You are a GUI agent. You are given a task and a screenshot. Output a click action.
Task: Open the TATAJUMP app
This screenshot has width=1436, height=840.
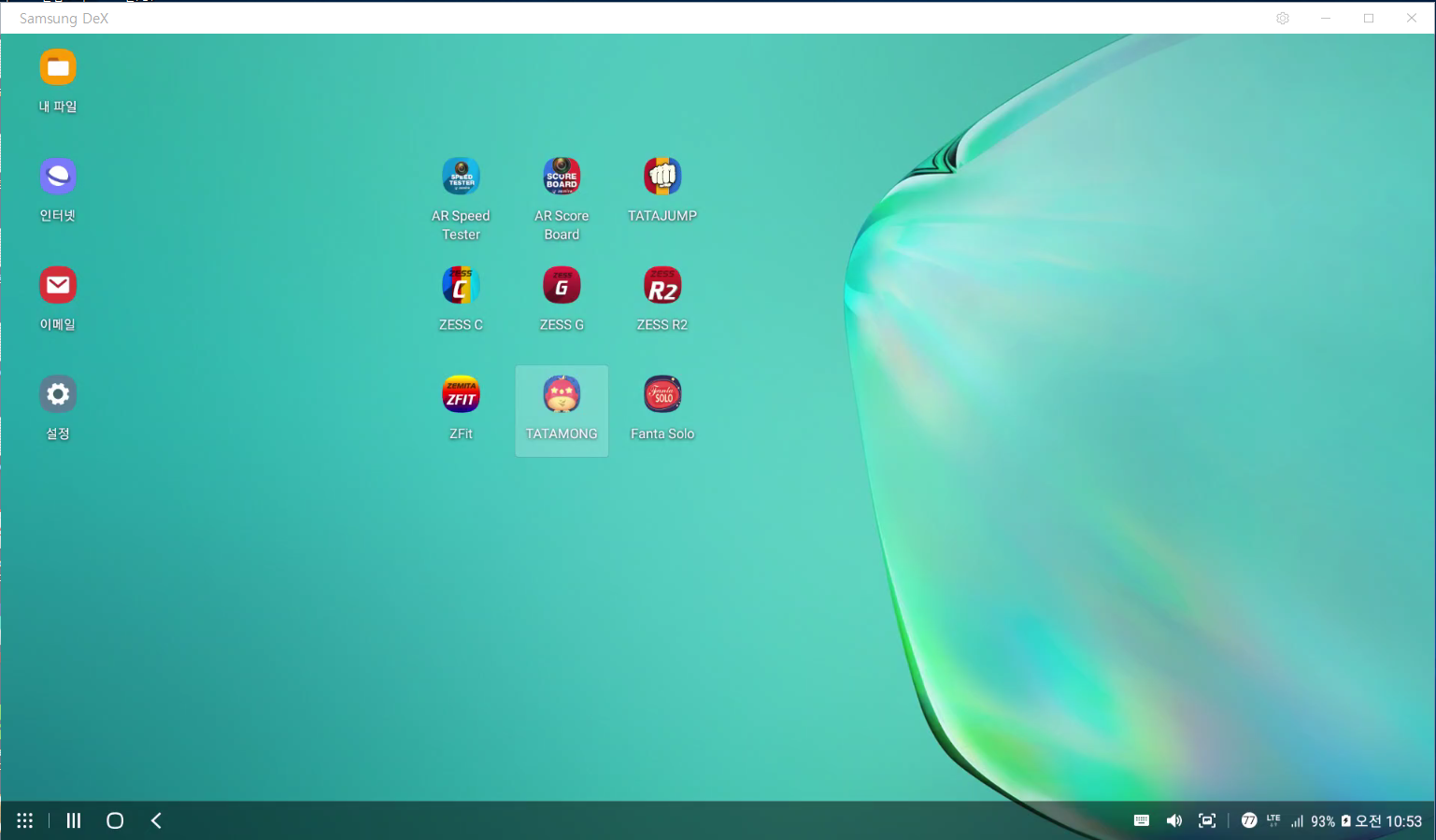(x=662, y=177)
